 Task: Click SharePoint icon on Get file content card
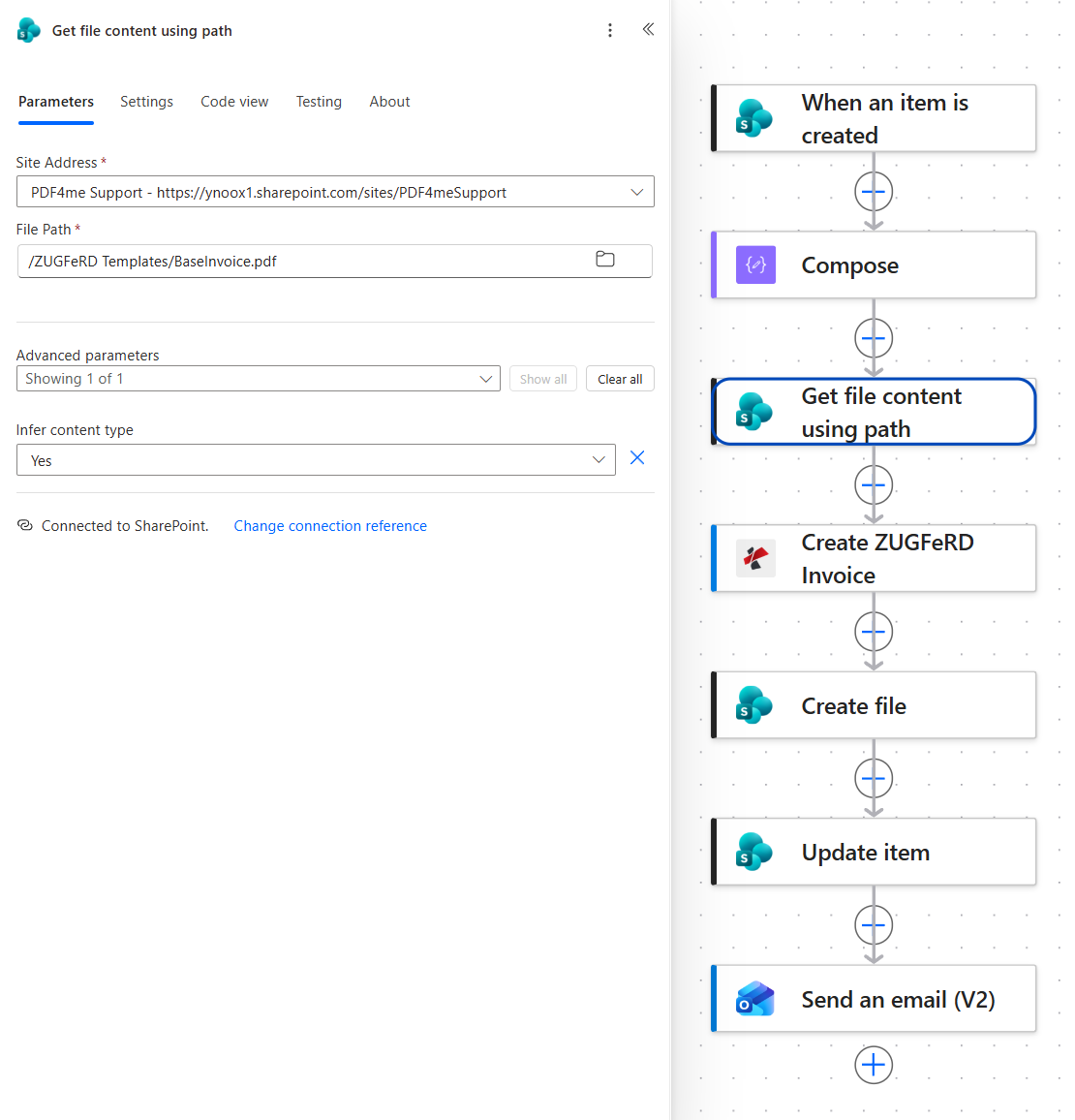point(753,412)
